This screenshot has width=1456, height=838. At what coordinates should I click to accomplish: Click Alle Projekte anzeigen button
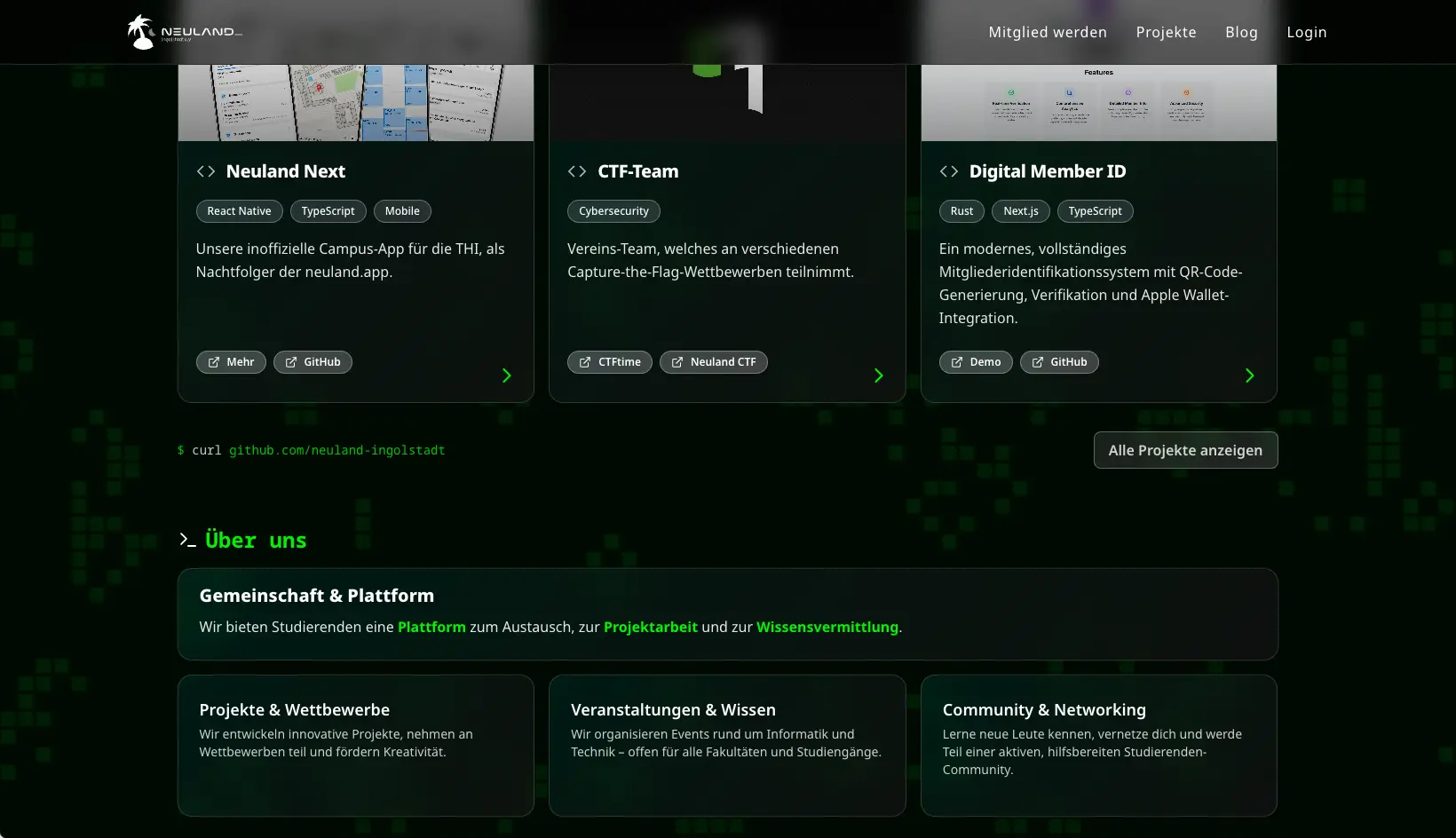click(x=1185, y=450)
